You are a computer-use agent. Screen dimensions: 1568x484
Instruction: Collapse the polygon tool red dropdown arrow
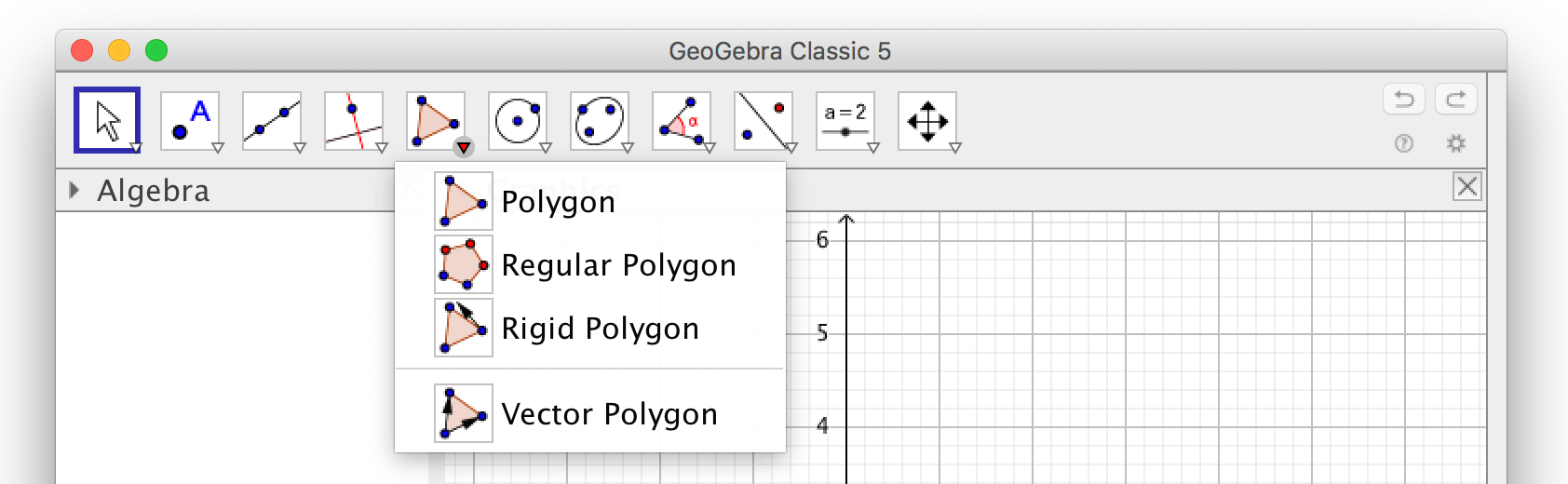point(464,147)
